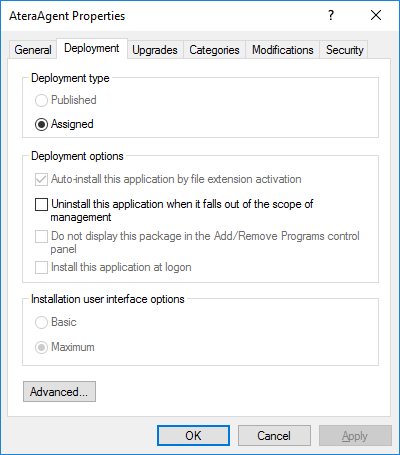The height and width of the screenshot is (455, 400).
Task: Open the Security tab
Action: (344, 50)
